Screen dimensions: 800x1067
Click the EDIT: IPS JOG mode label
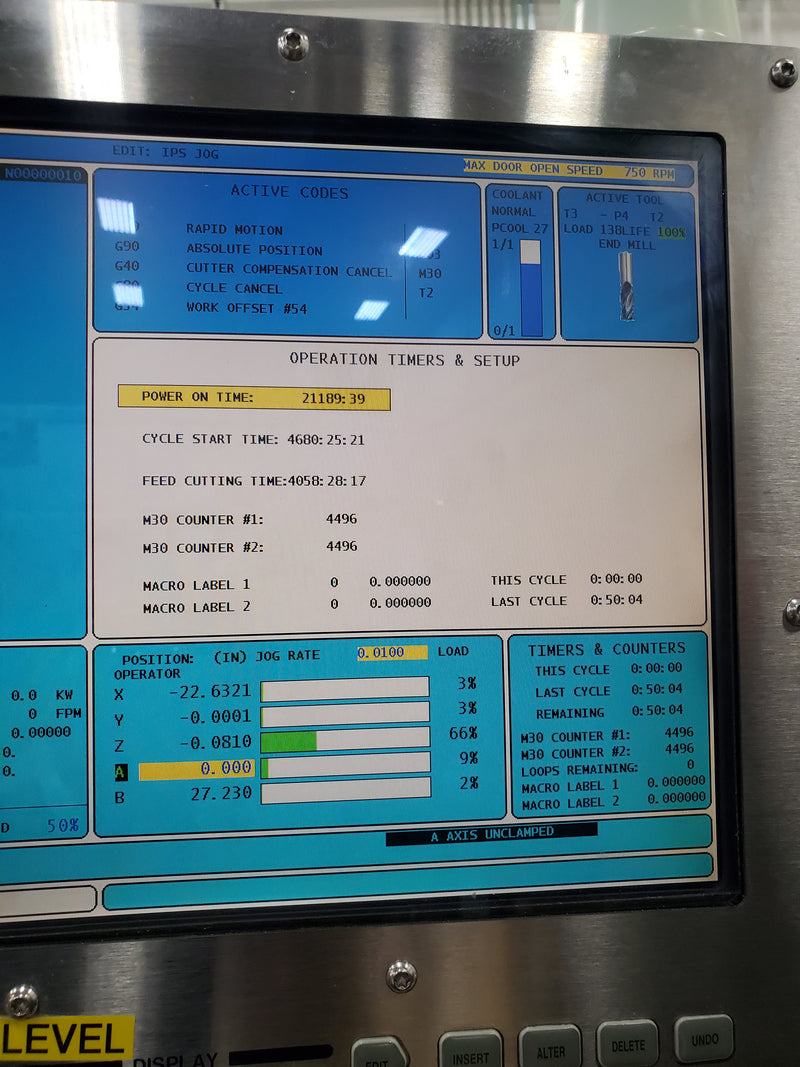(165, 153)
